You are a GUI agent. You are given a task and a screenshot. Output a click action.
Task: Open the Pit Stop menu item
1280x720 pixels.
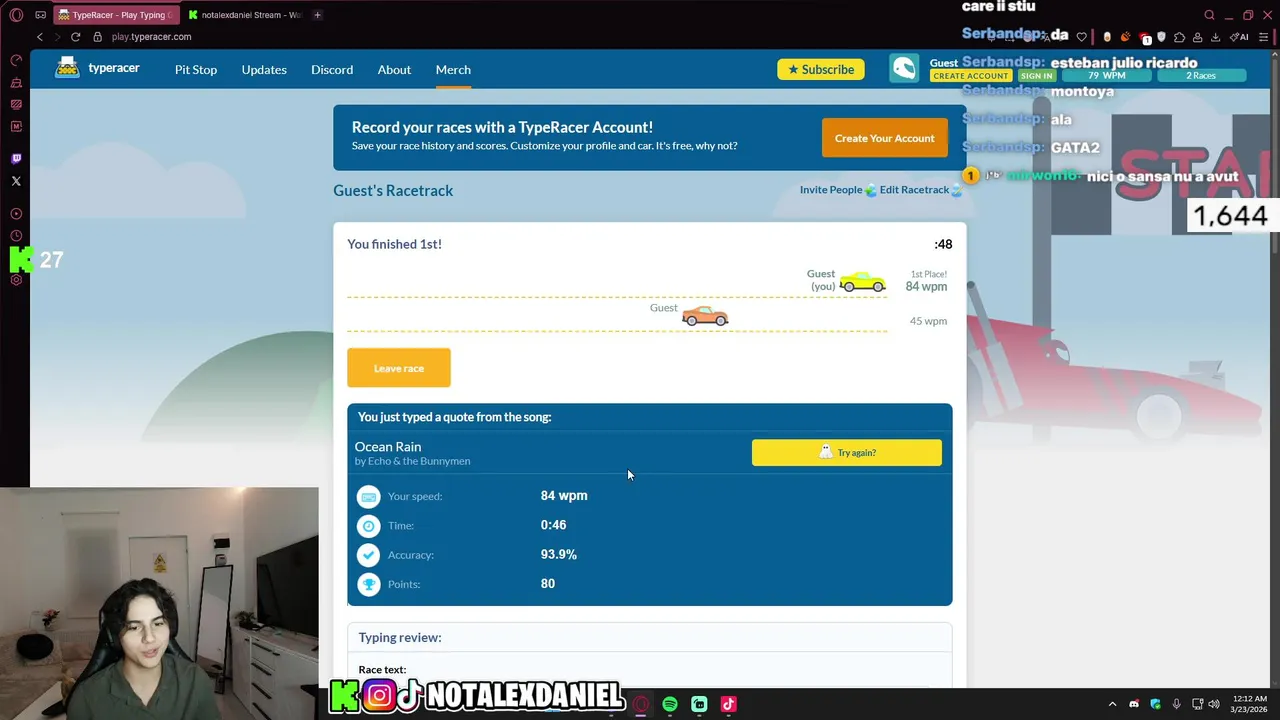(196, 69)
